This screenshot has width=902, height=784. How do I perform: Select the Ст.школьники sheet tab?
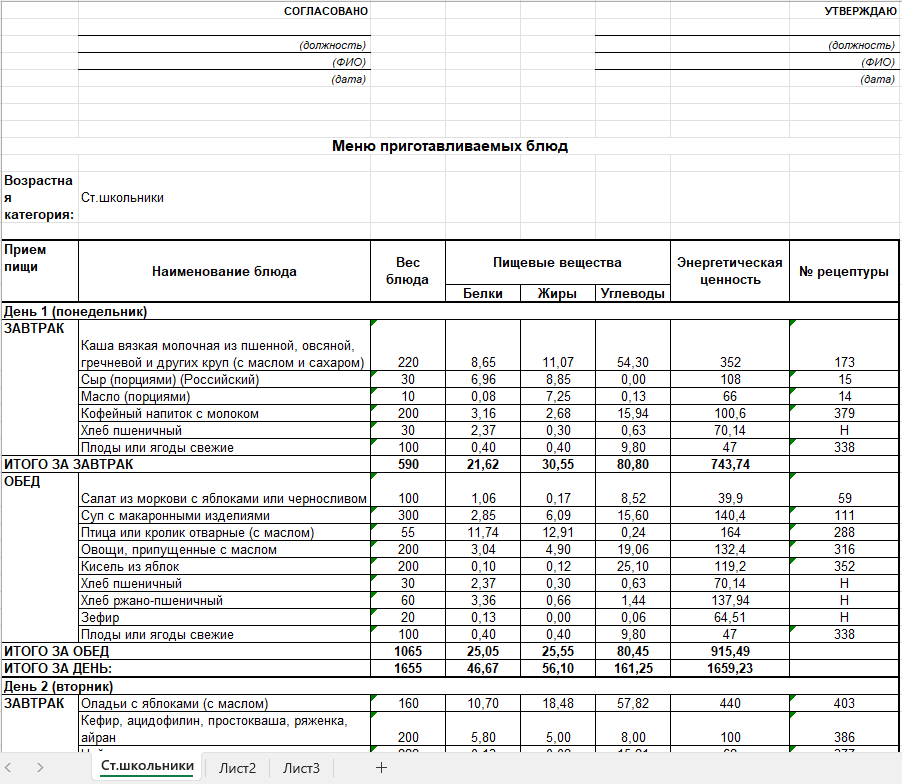(147, 767)
